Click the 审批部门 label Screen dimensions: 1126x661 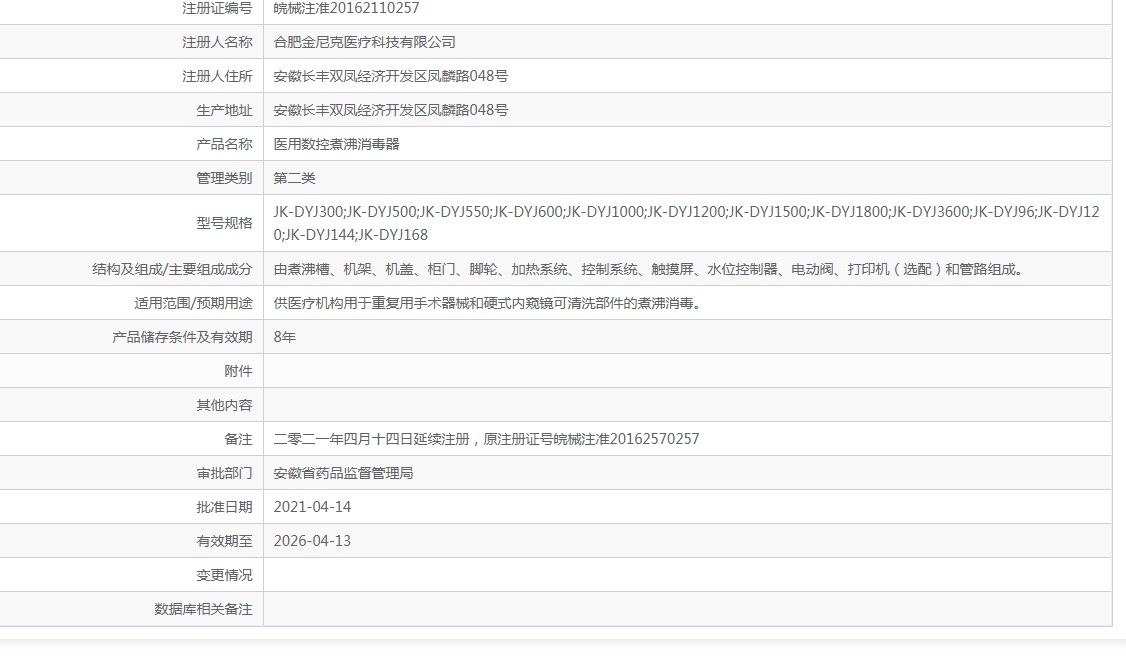point(224,473)
